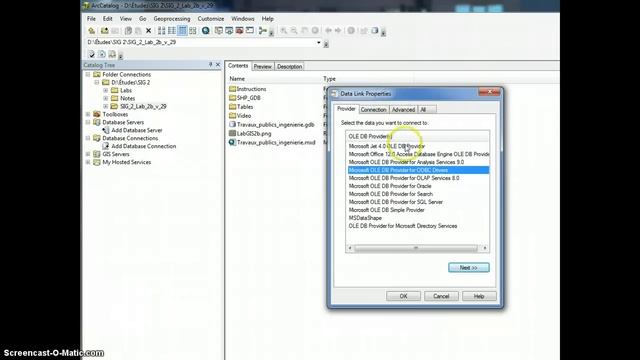Open the Connection tab in Data Link Properties
The image size is (640, 360).
tap(373, 110)
